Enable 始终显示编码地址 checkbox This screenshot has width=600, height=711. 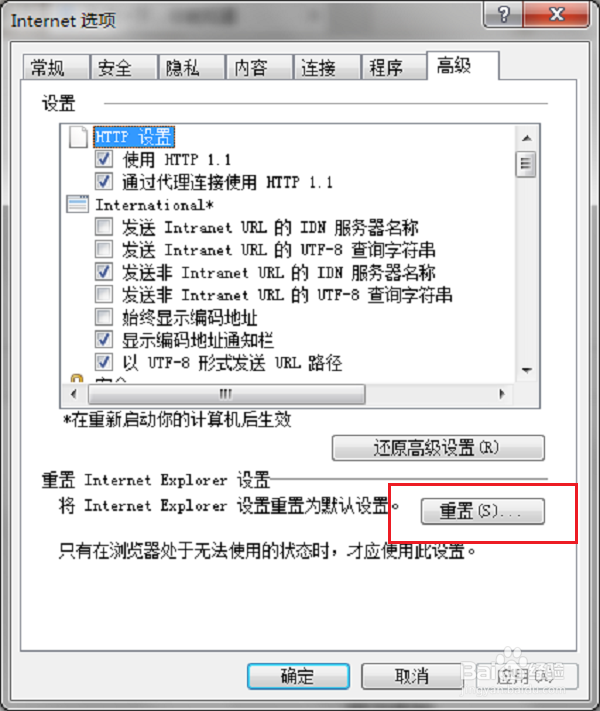pyautogui.click(x=104, y=317)
